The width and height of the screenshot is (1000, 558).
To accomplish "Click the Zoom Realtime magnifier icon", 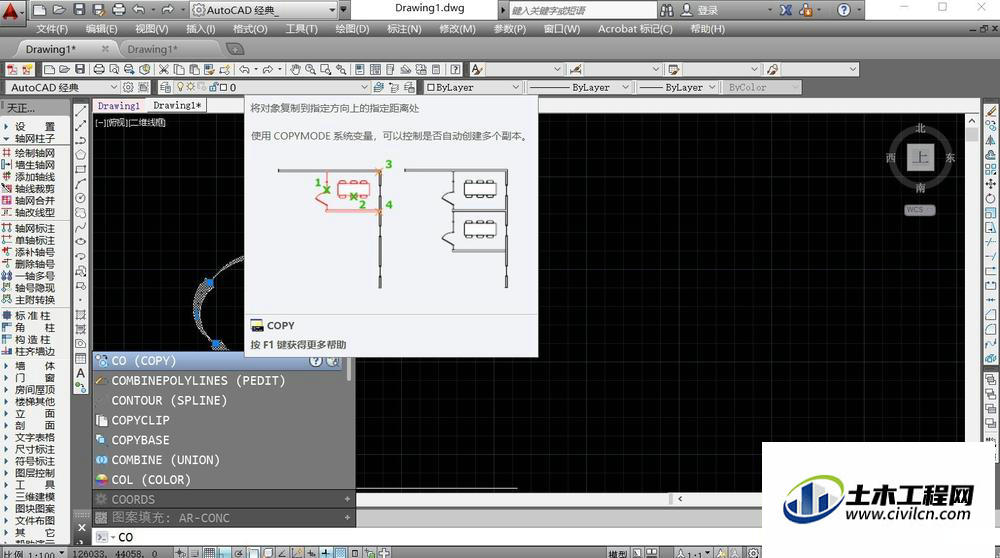I will (311, 70).
